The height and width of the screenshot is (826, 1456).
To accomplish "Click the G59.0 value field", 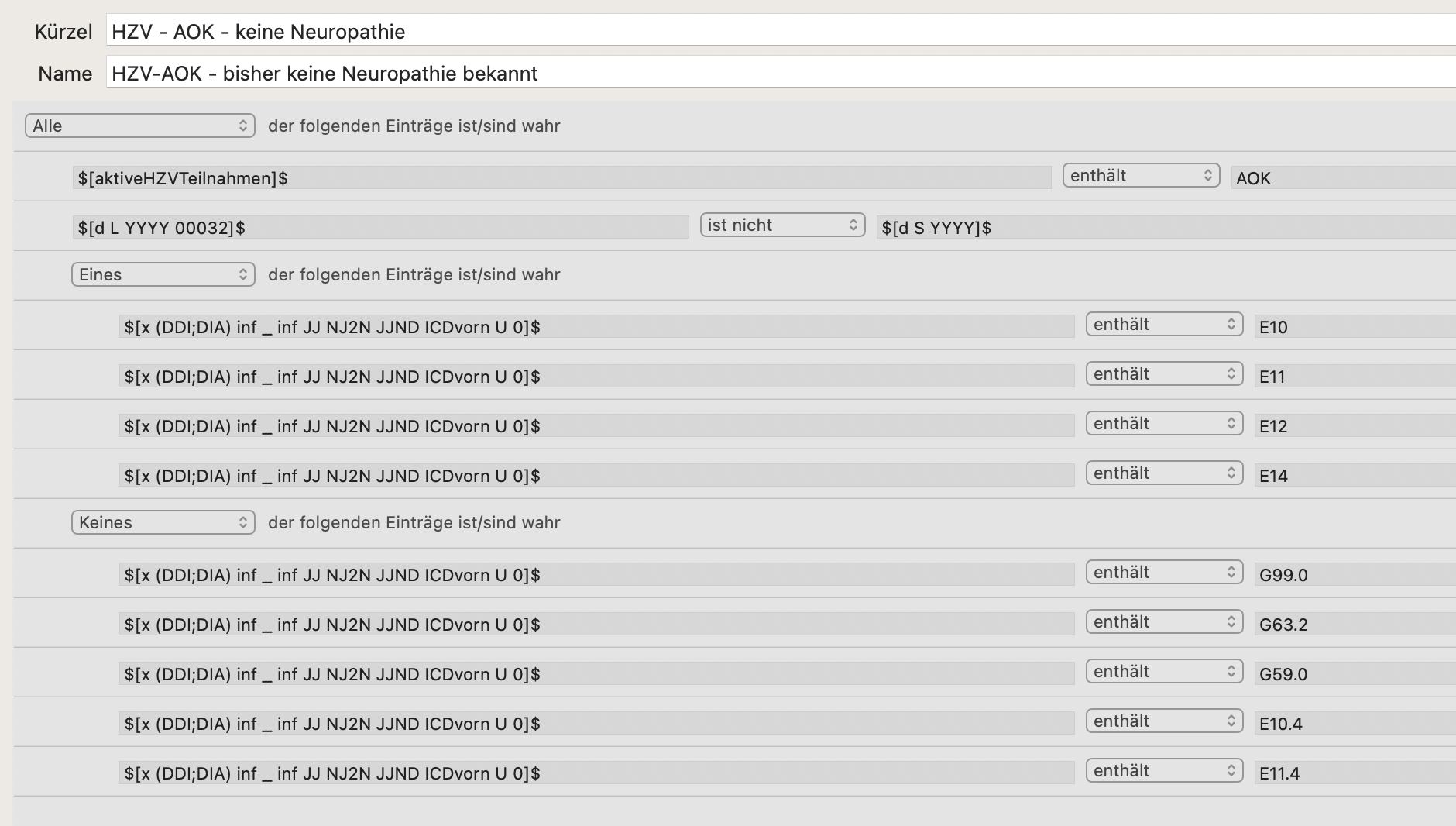I will (x=1355, y=673).
